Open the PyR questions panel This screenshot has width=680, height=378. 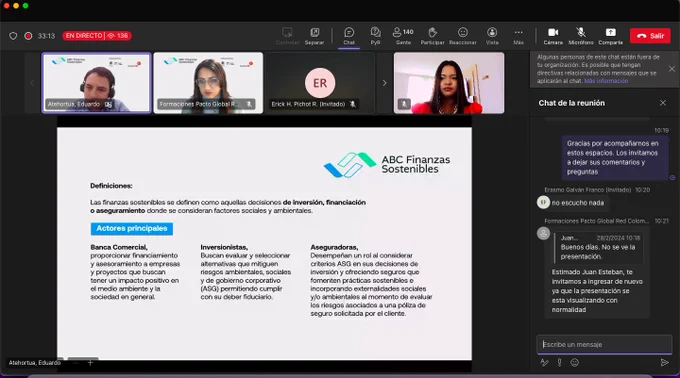(x=375, y=36)
